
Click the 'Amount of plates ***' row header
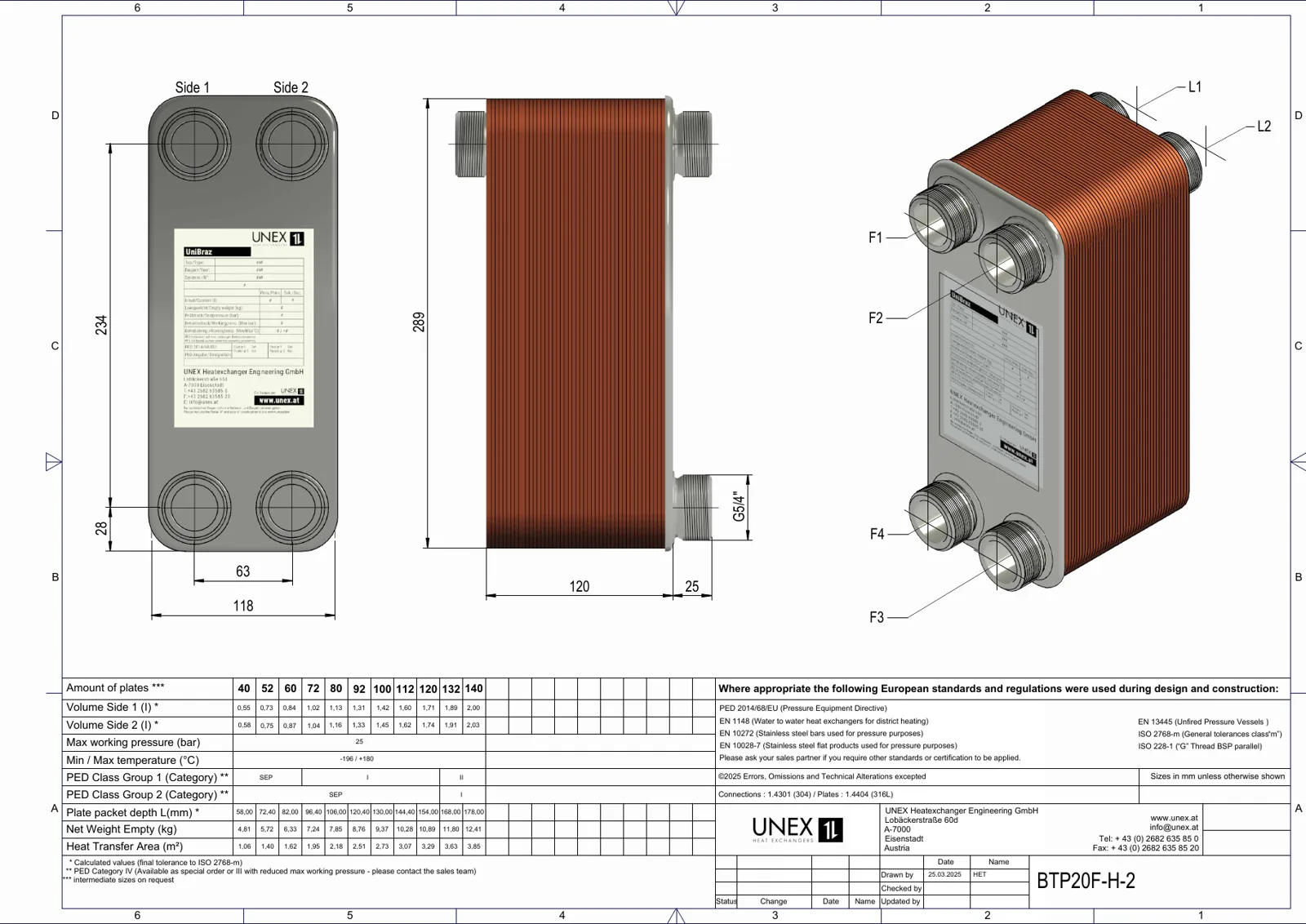click(x=115, y=688)
